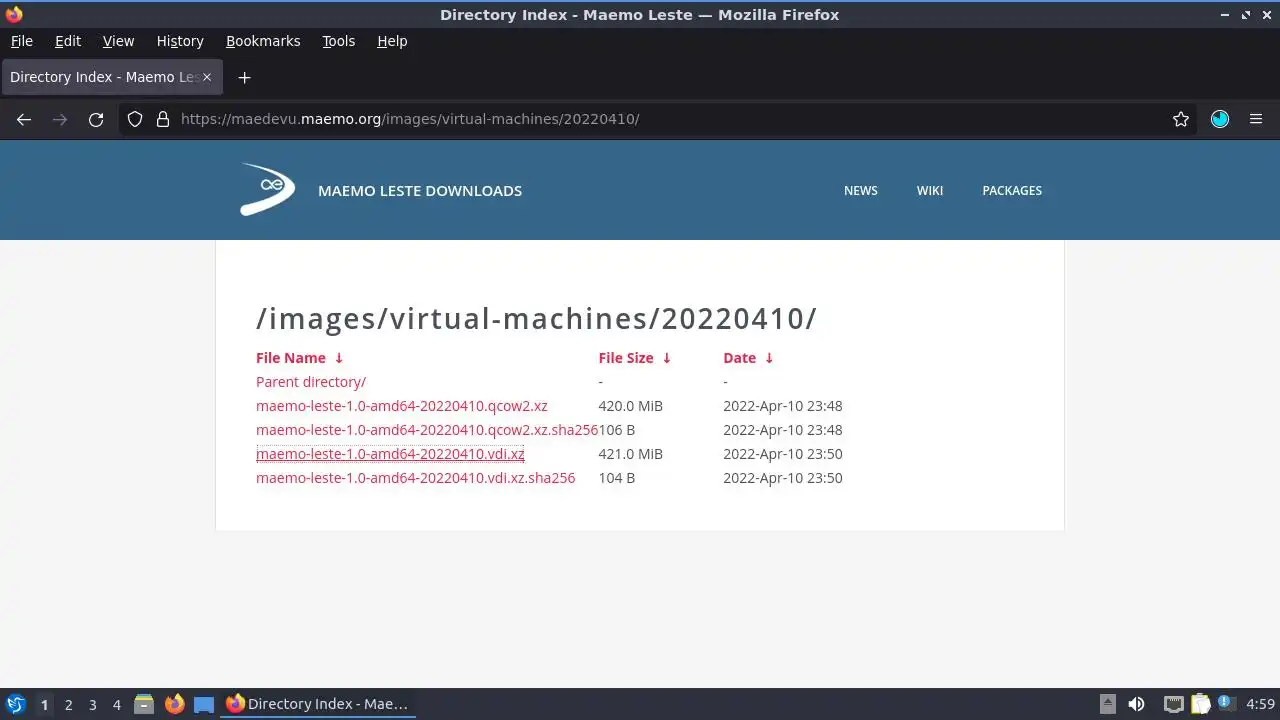Open the File menu

click(22, 41)
